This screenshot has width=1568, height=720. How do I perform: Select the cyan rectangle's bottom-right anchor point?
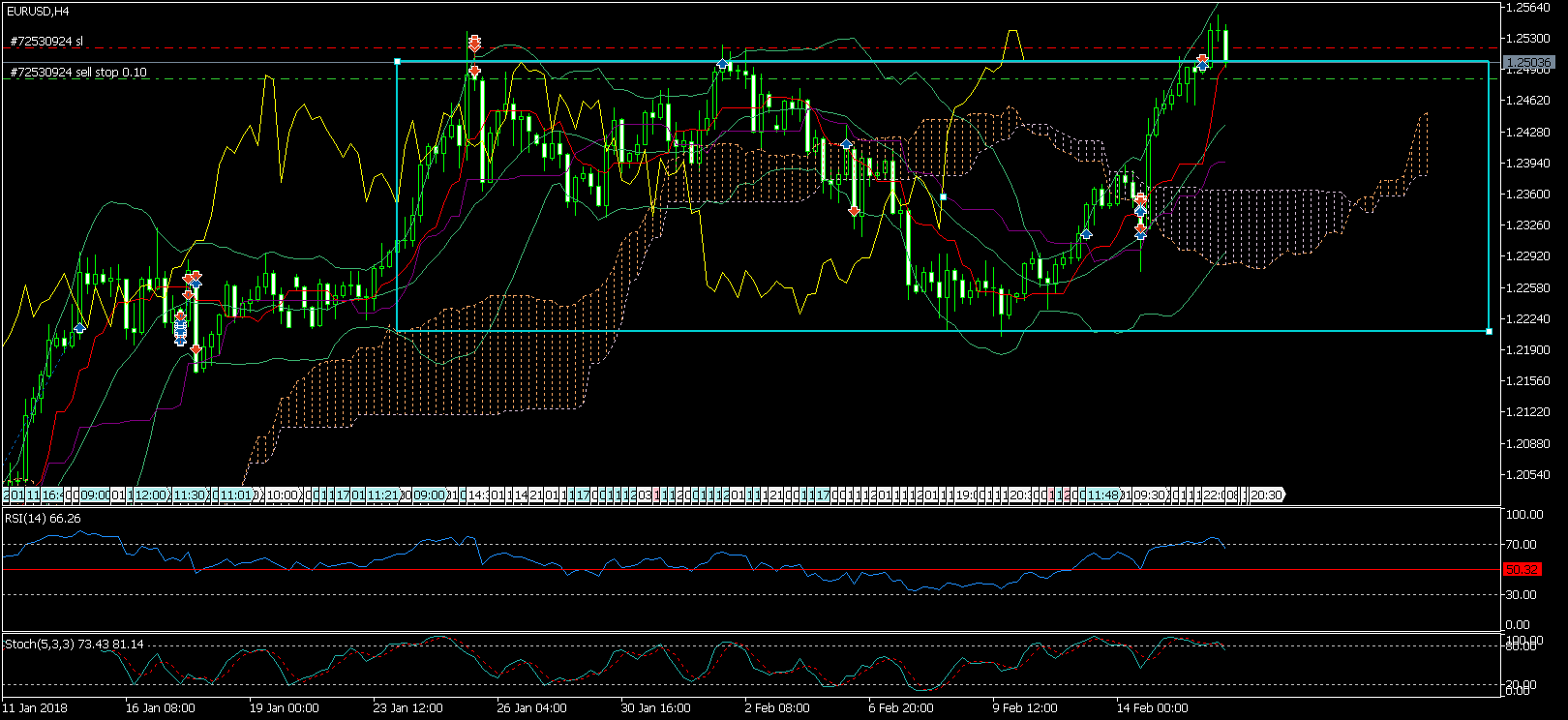[1489, 331]
